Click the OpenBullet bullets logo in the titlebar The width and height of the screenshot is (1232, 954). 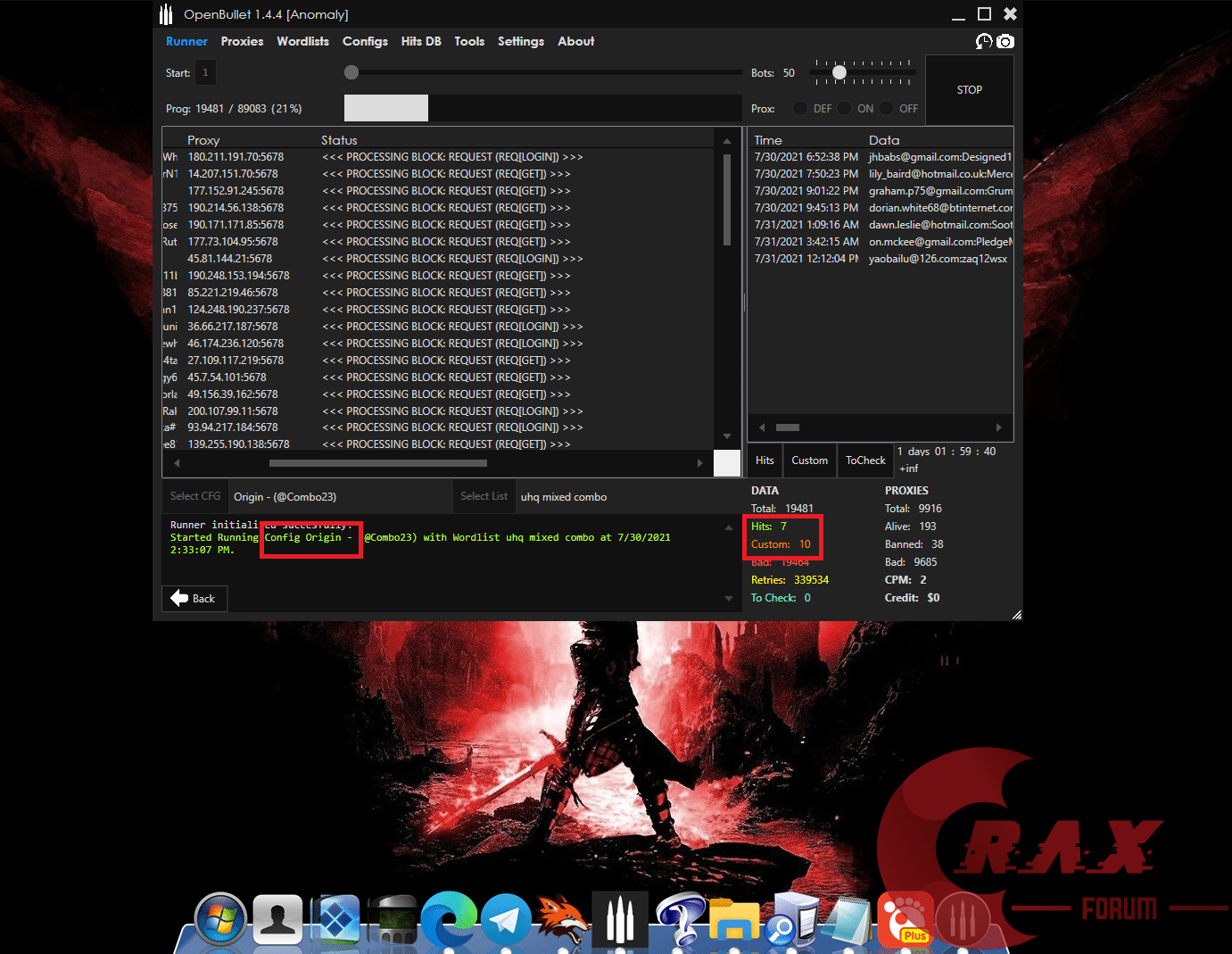166,13
